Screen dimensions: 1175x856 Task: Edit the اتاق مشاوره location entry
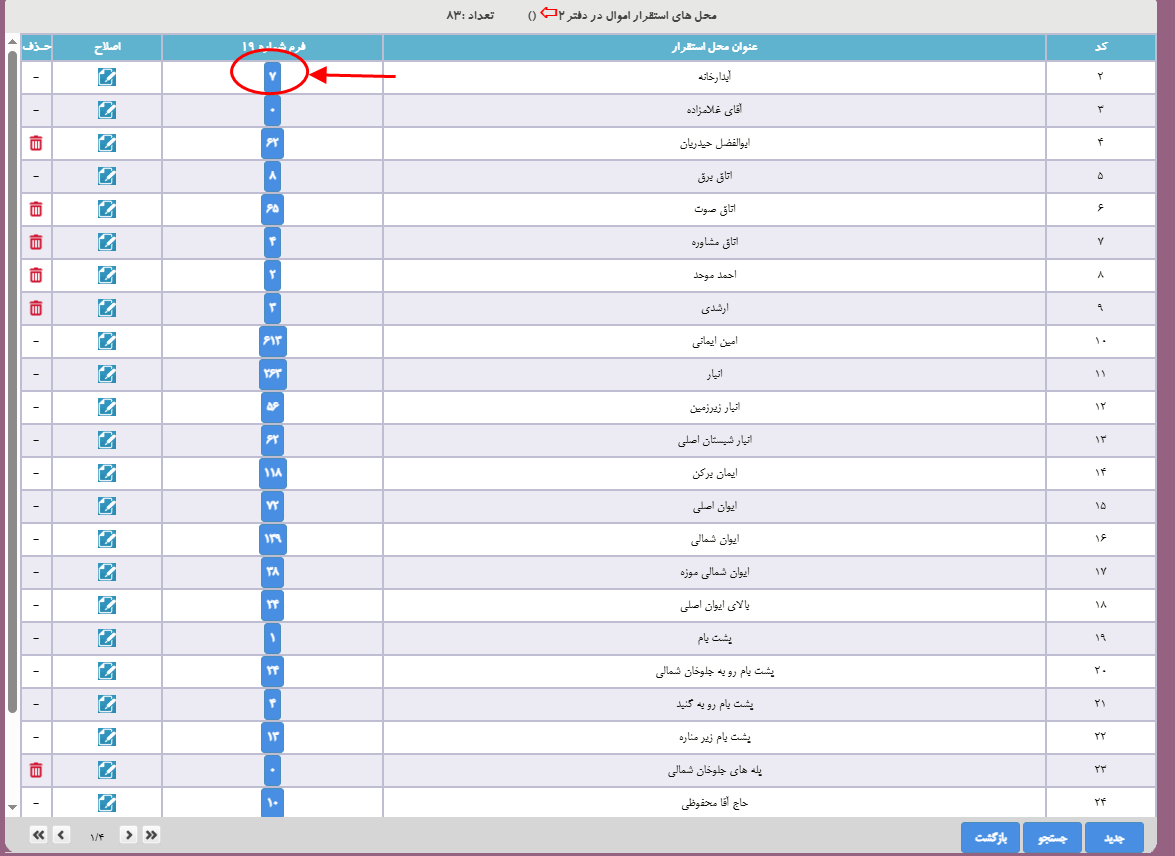tap(107, 242)
